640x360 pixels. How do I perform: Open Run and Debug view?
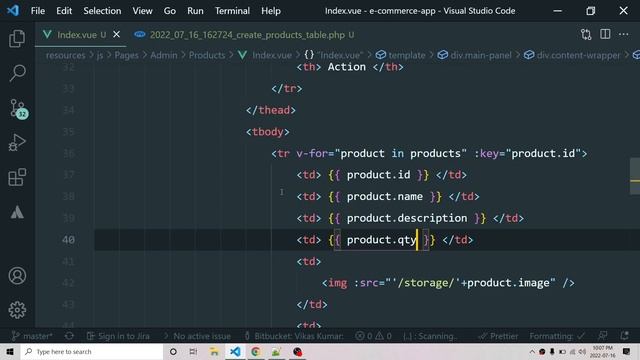[17, 143]
